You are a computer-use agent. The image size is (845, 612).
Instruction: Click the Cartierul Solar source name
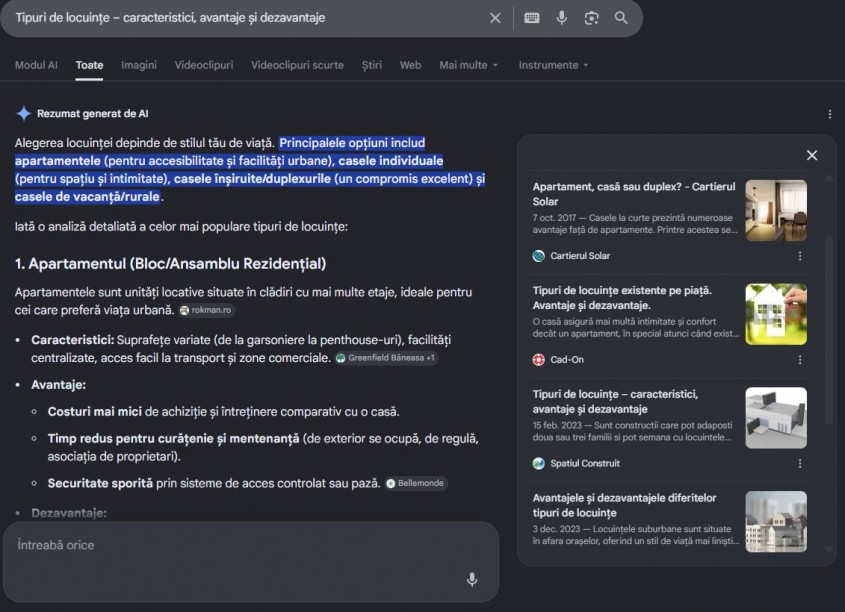[580, 256]
